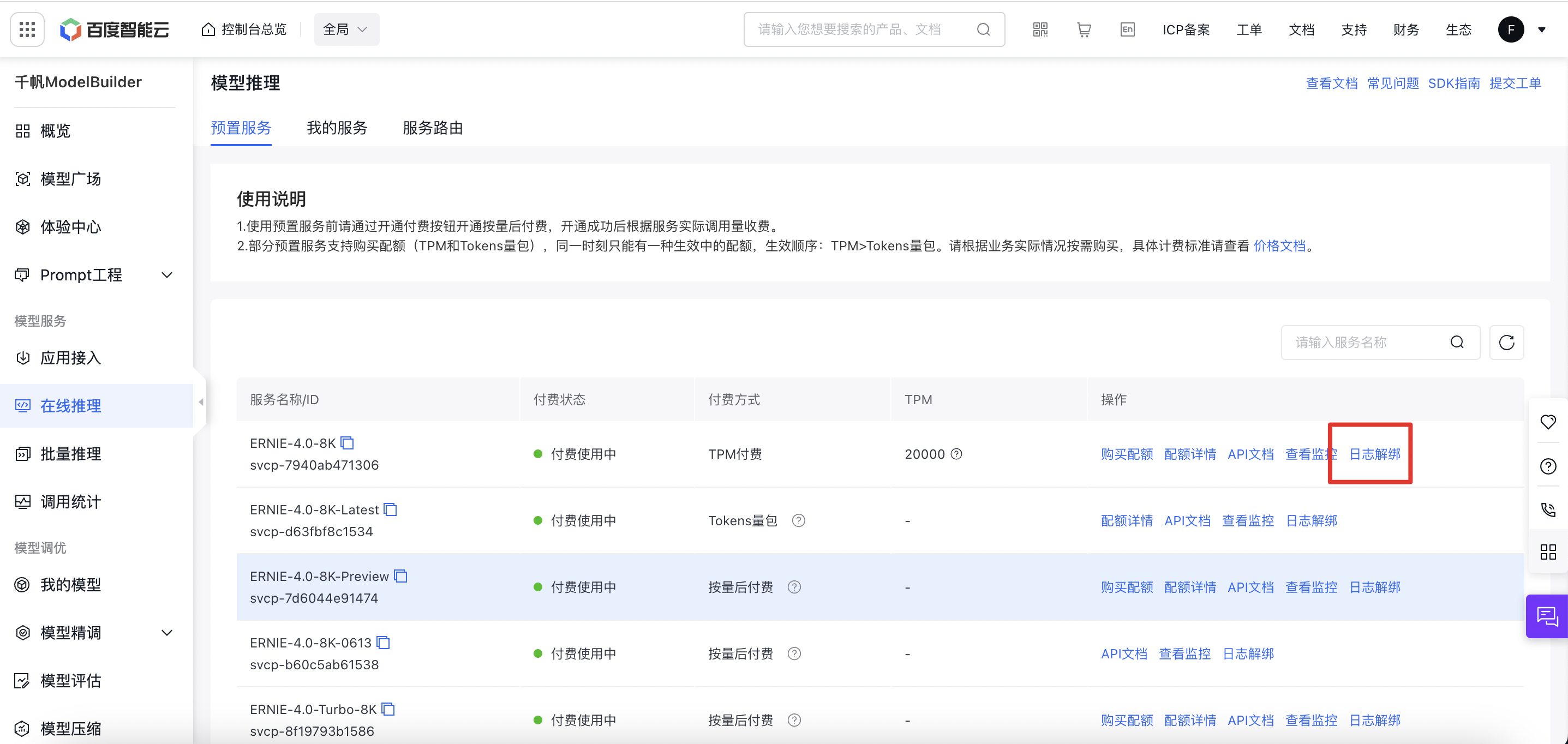Open the 价格文档 link in usage notes

(1279, 246)
